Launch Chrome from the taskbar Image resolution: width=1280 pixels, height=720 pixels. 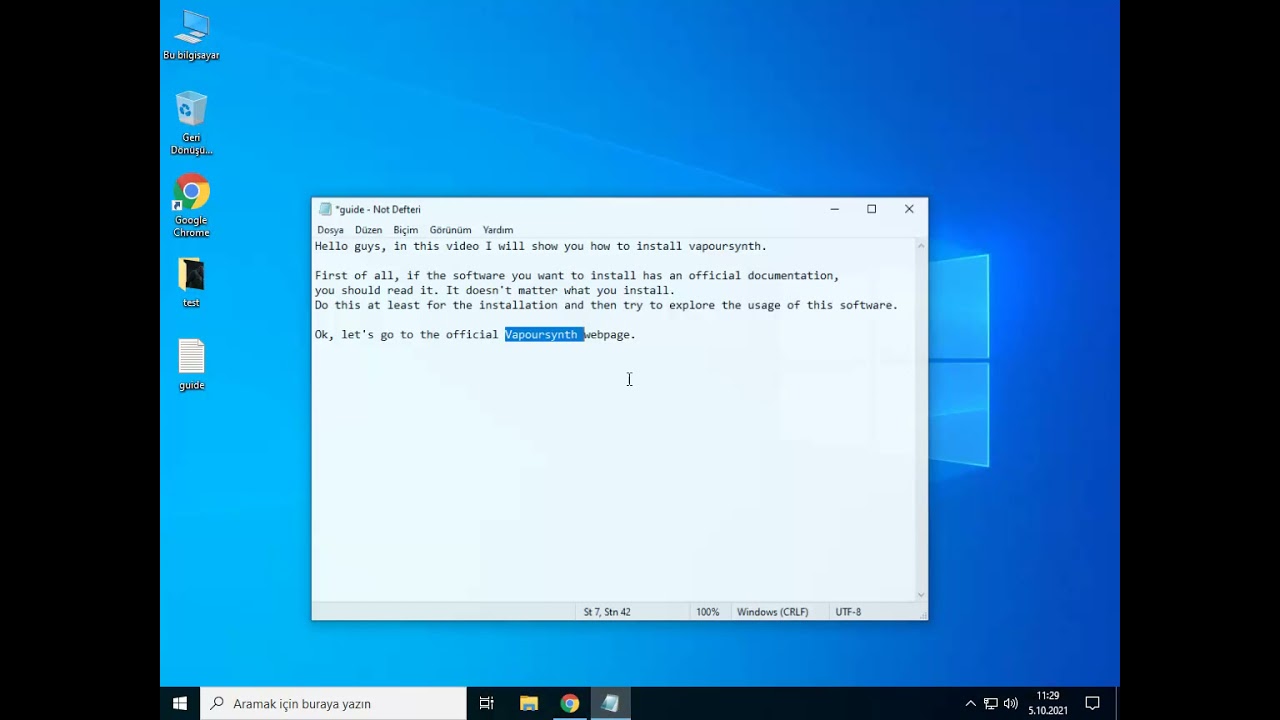(x=569, y=703)
